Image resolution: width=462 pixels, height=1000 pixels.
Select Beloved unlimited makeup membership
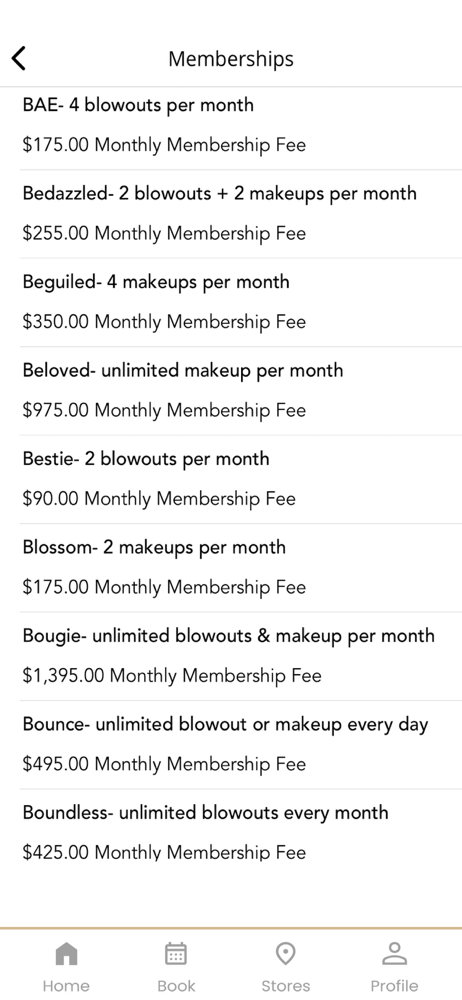pyautogui.click(x=231, y=391)
